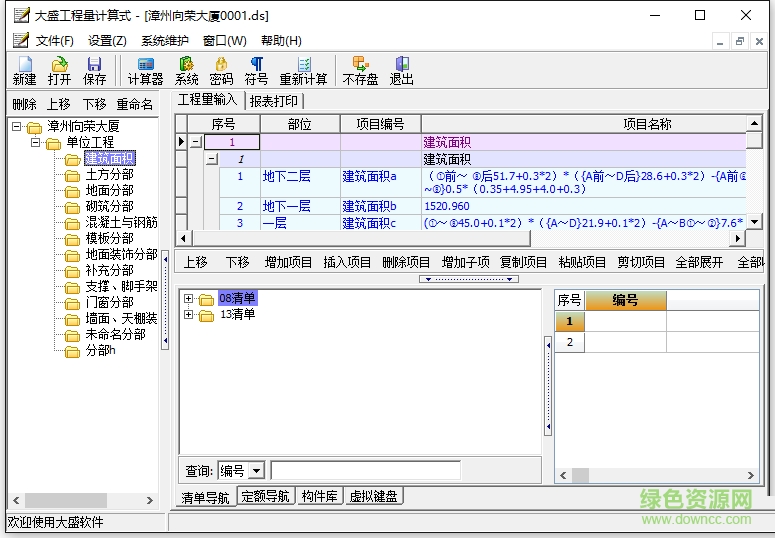Click the 打开 (Open) toolbar icon
775x538 pixels.
pos(59,69)
